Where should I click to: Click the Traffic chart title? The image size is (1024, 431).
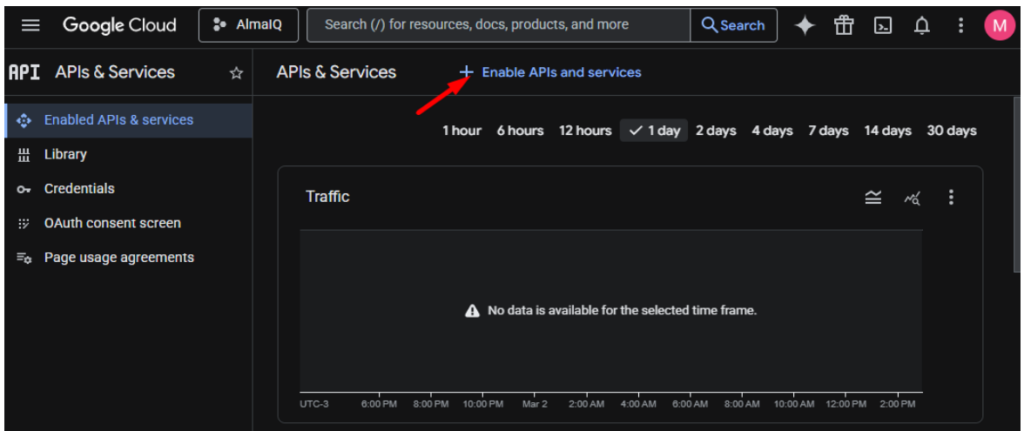pos(327,197)
